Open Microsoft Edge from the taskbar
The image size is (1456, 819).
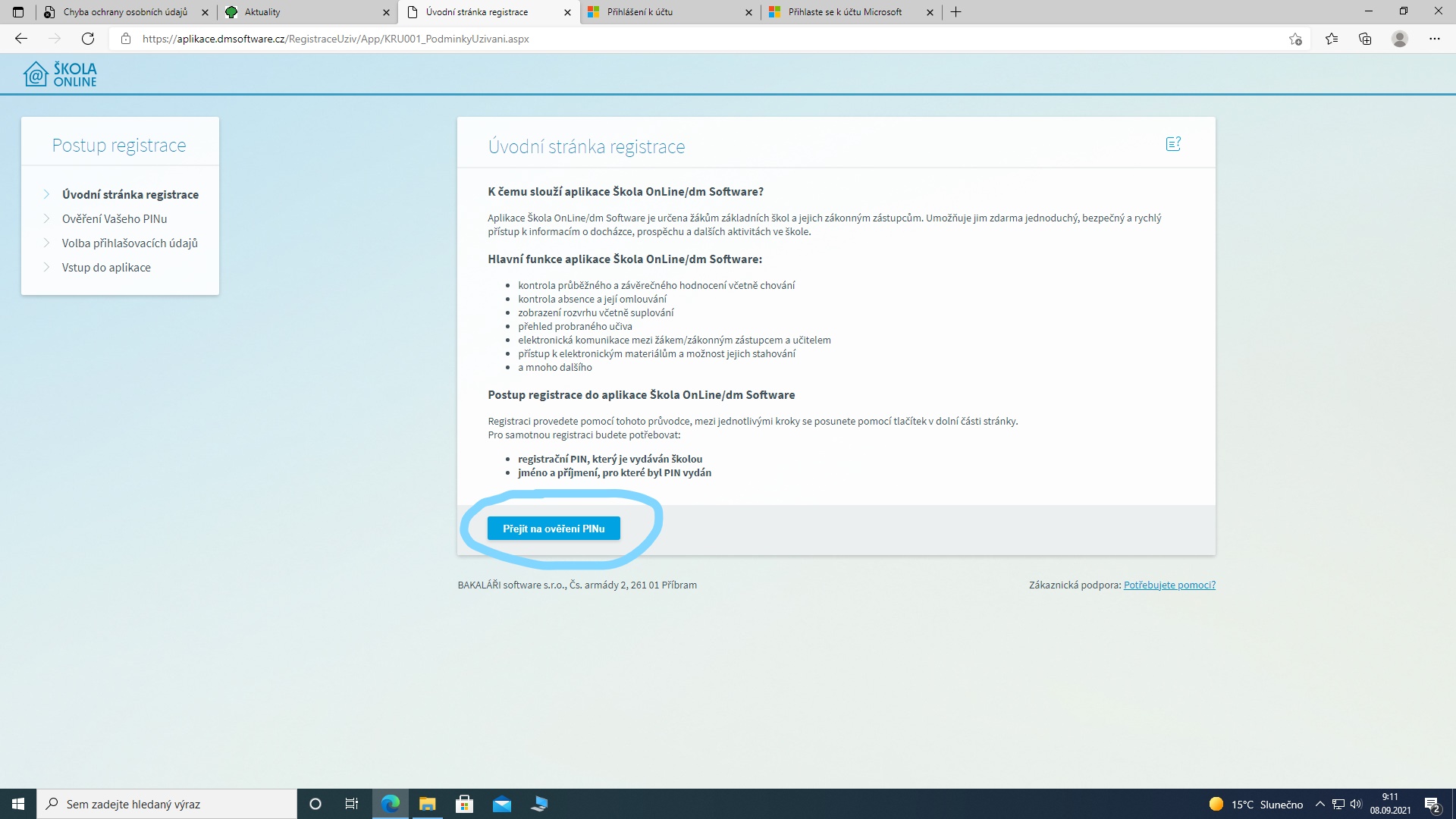390,804
